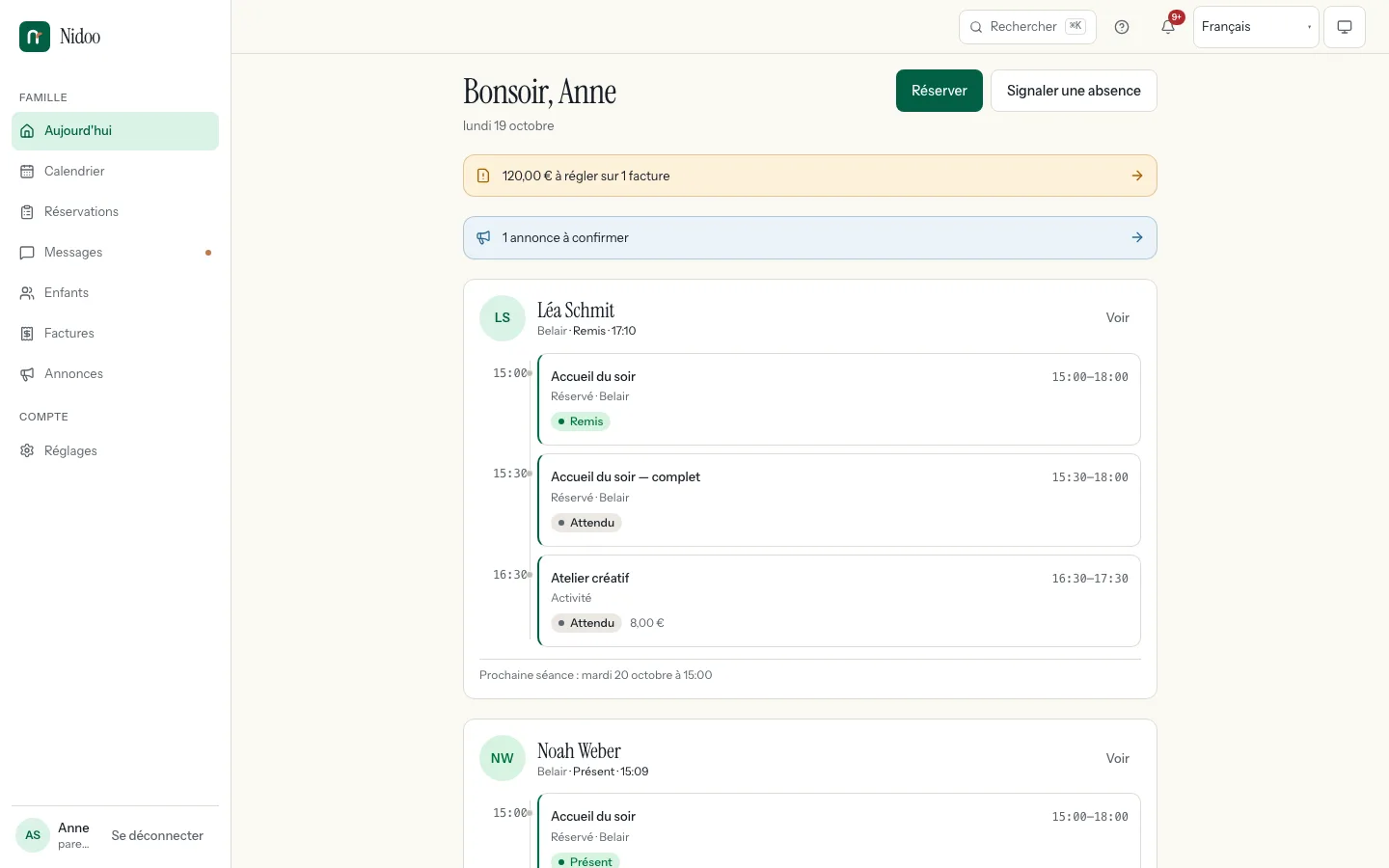
Task: Go to Aujourd'hui in the sidebar
Action: pyautogui.click(x=116, y=131)
